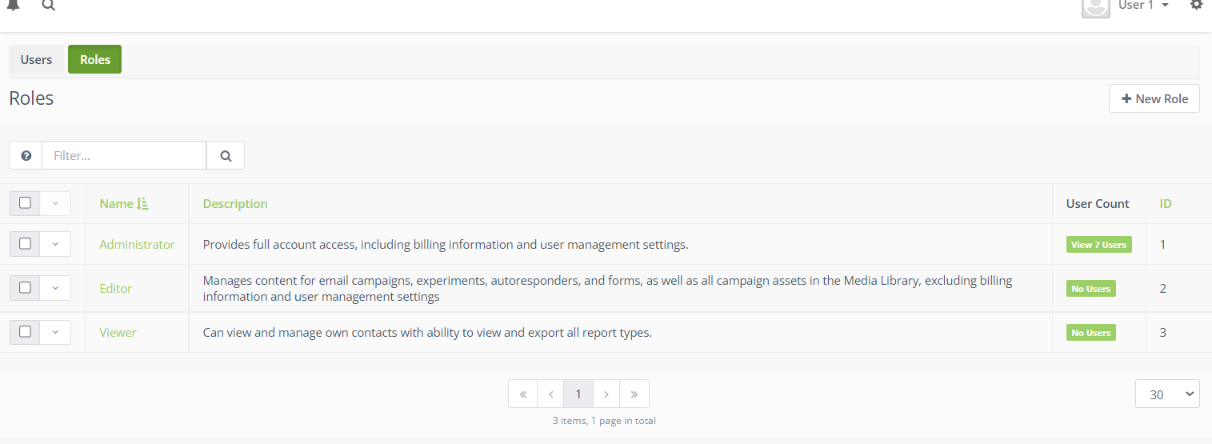Expand the Editor row actions dropdown
Viewport: 1212px width, 444px height.
(56, 288)
